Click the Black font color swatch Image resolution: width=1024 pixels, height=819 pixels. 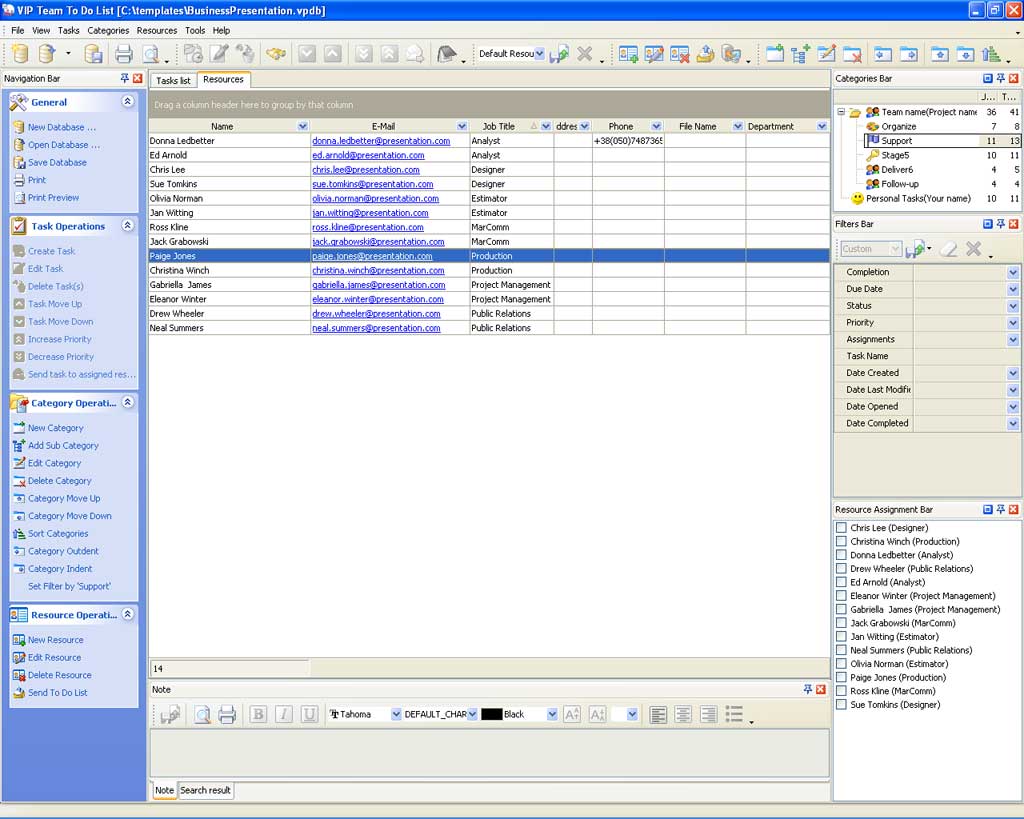[491, 714]
